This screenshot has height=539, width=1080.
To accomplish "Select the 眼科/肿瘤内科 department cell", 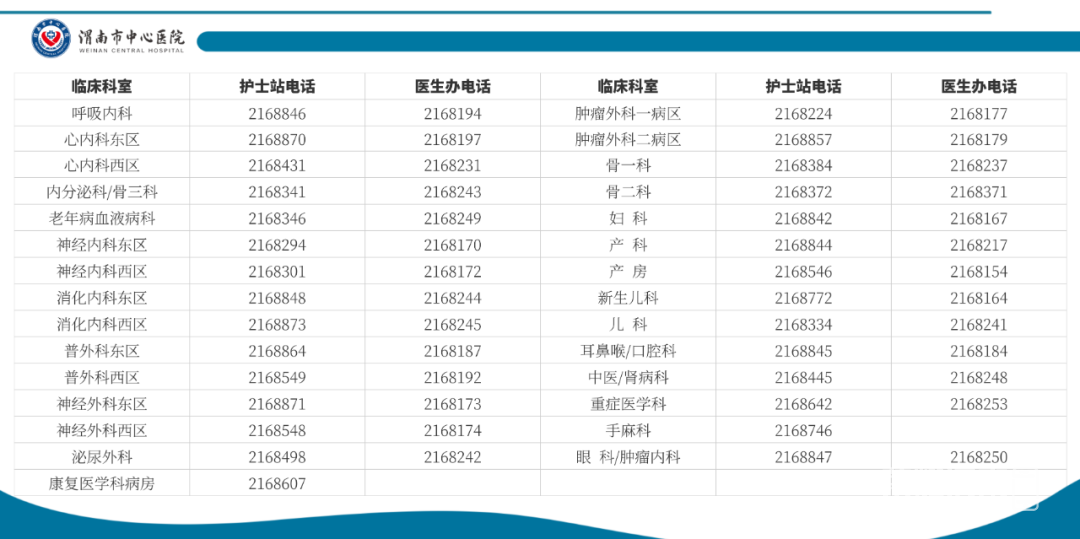I will 628,457.
